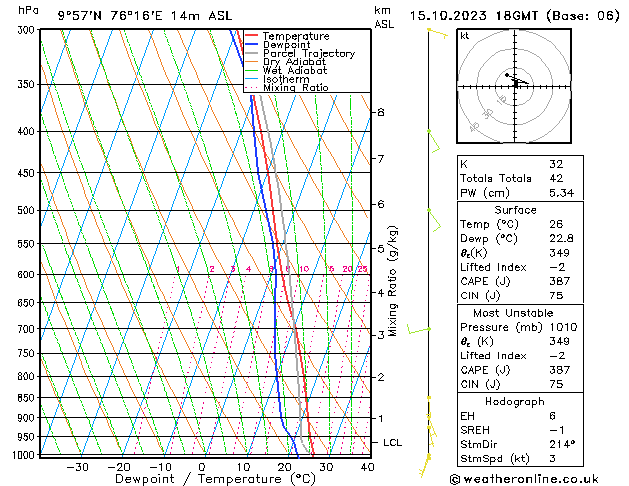Click the hodograph wind circle plot
Screen dimensions: 629x486
pos(514,86)
